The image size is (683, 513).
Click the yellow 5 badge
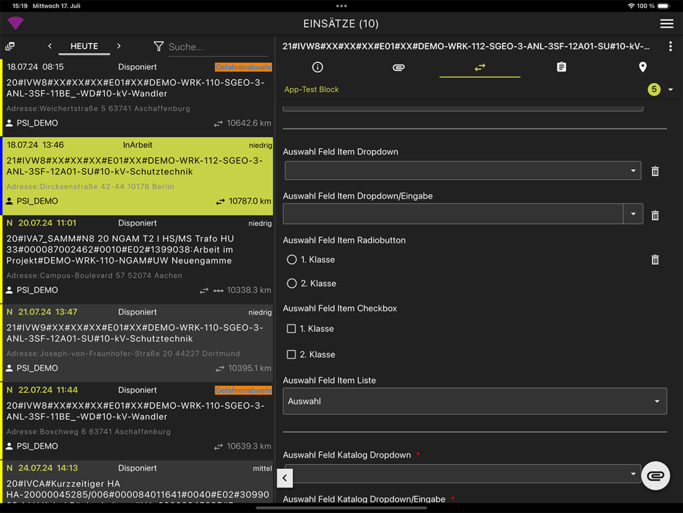(x=654, y=89)
